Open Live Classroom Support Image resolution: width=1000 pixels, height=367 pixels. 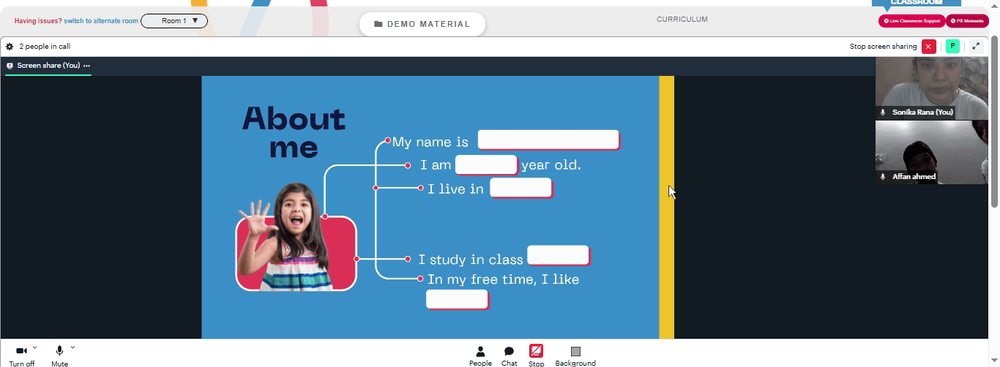pyautogui.click(x=911, y=21)
